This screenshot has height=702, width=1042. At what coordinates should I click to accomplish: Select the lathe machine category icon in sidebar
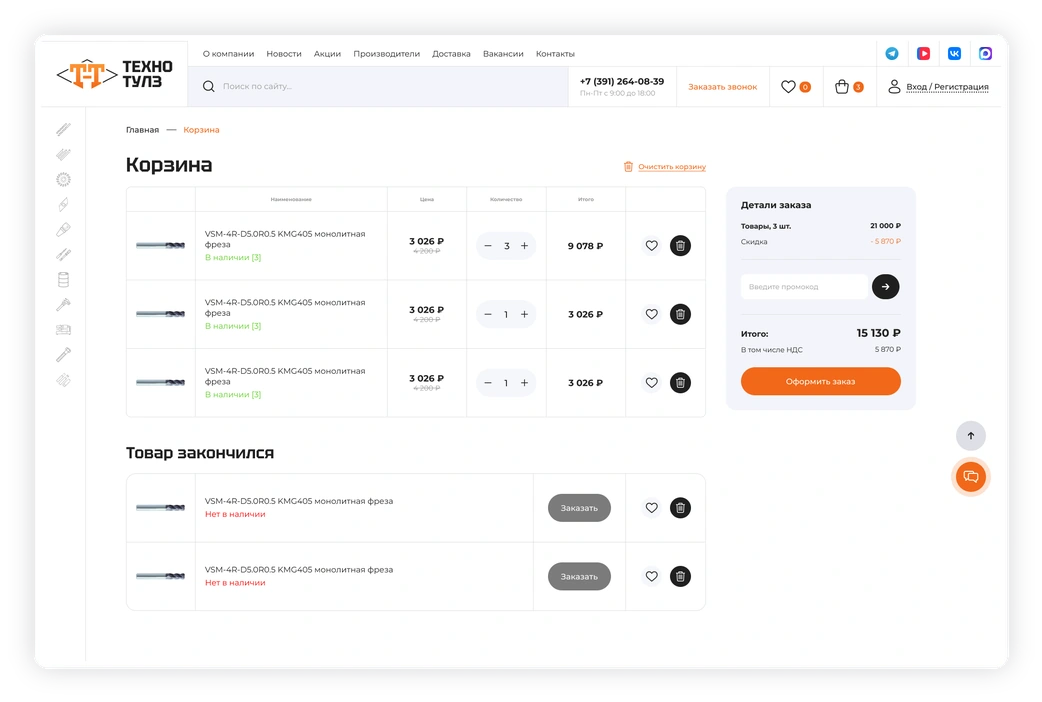[x=63, y=330]
